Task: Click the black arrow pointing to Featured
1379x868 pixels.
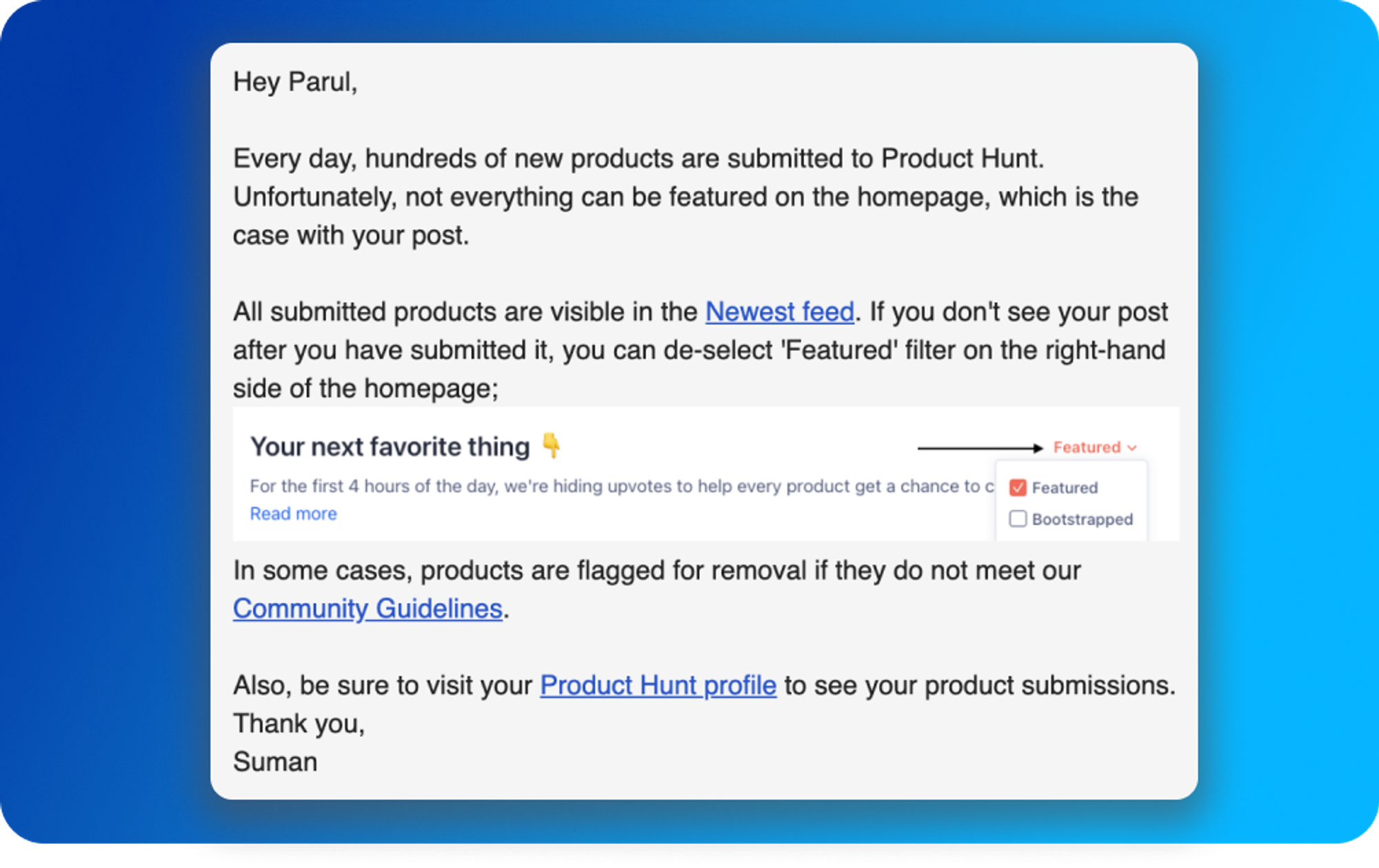Action: click(x=979, y=448)
